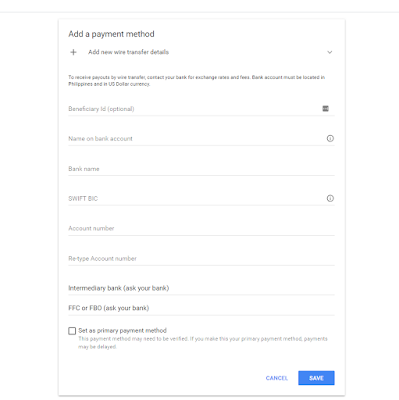Select the Bank name input field
Image resolution: width=399 pixels, height=400 pixels.
tap(201, 169)
